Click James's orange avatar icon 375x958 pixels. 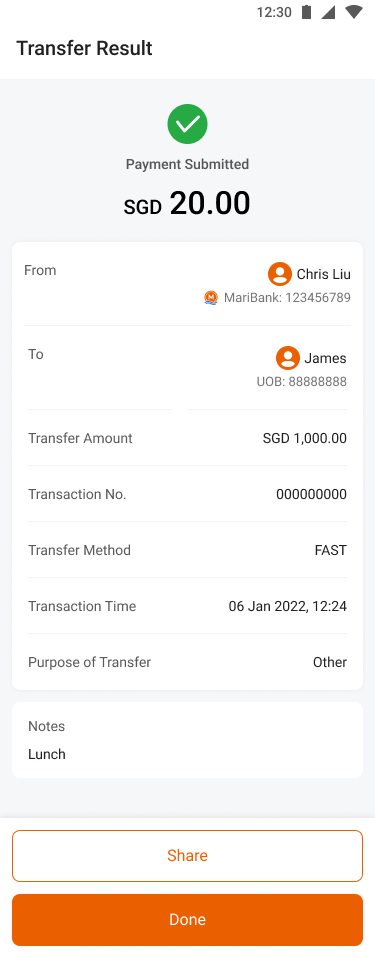point(288,358)
